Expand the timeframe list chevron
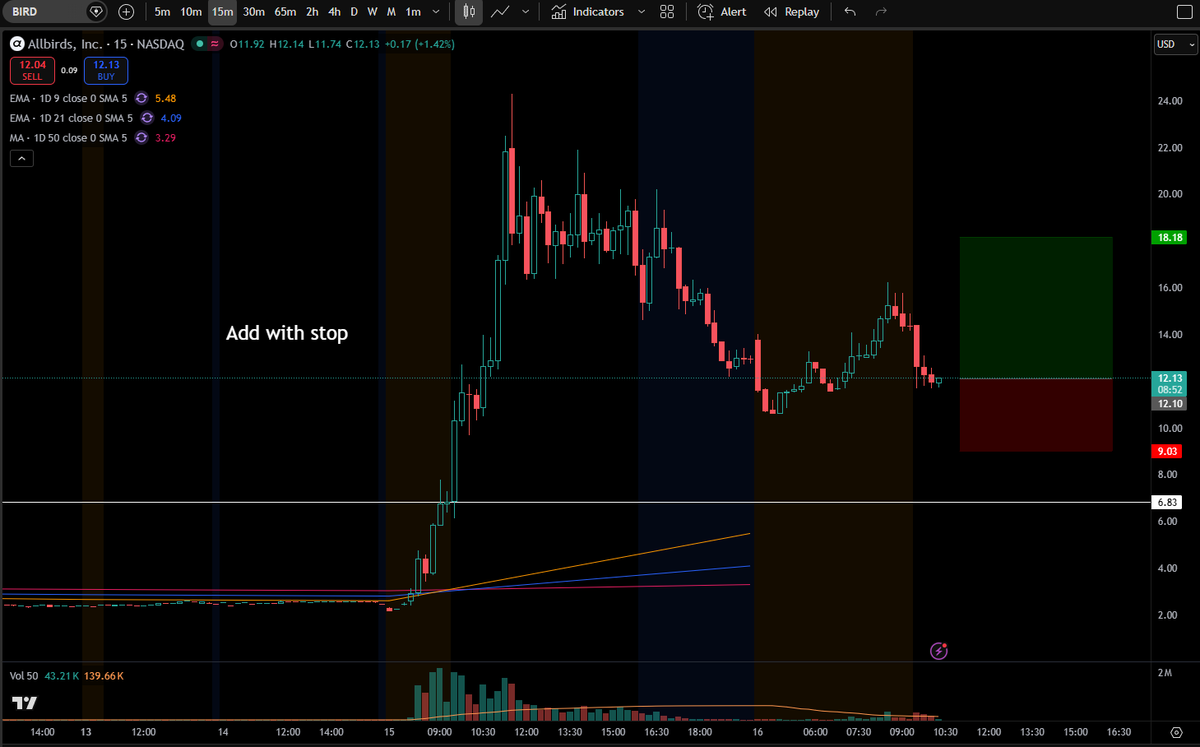 [436, 12]
